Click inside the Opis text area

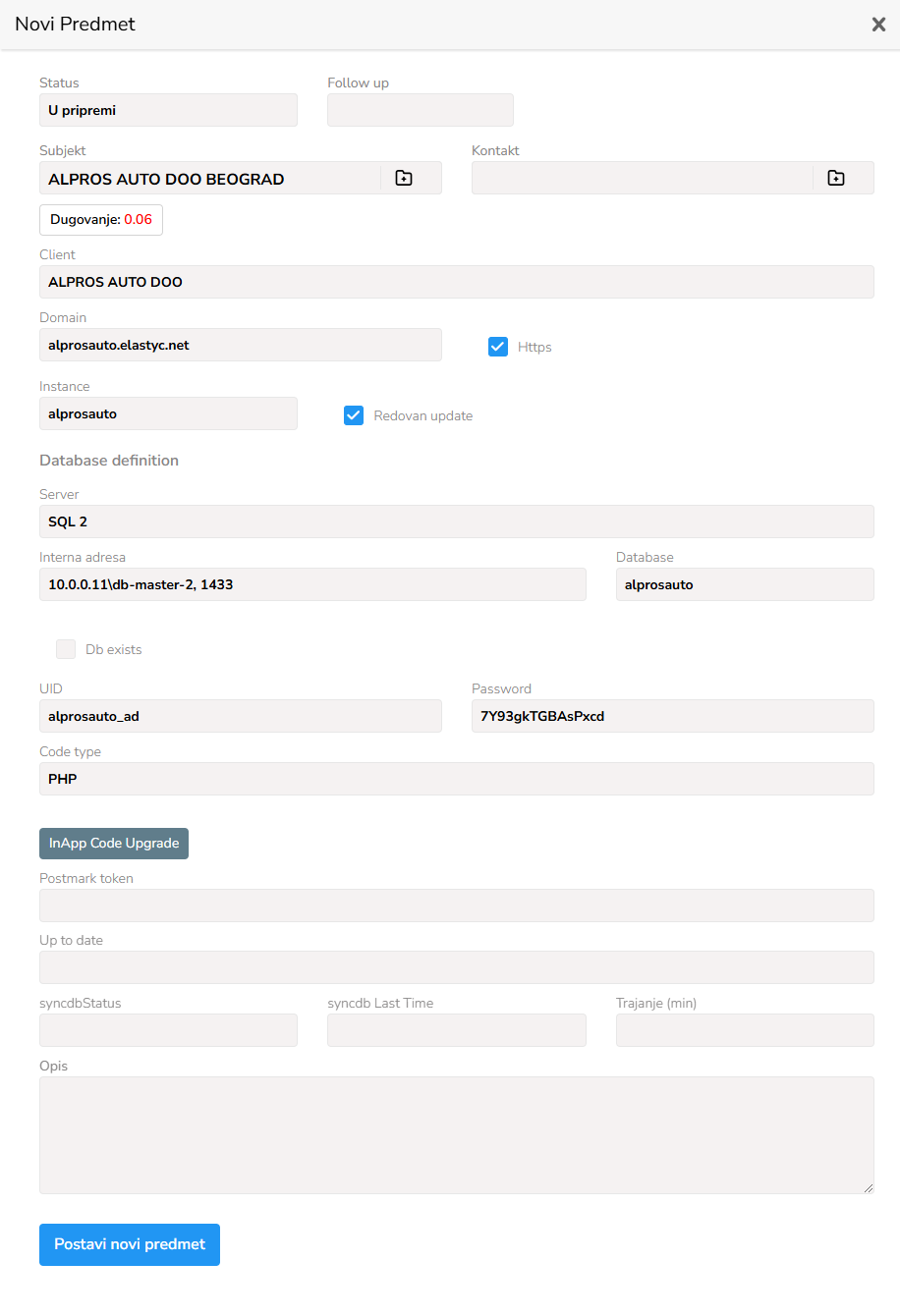click(x=456, y=1135)
